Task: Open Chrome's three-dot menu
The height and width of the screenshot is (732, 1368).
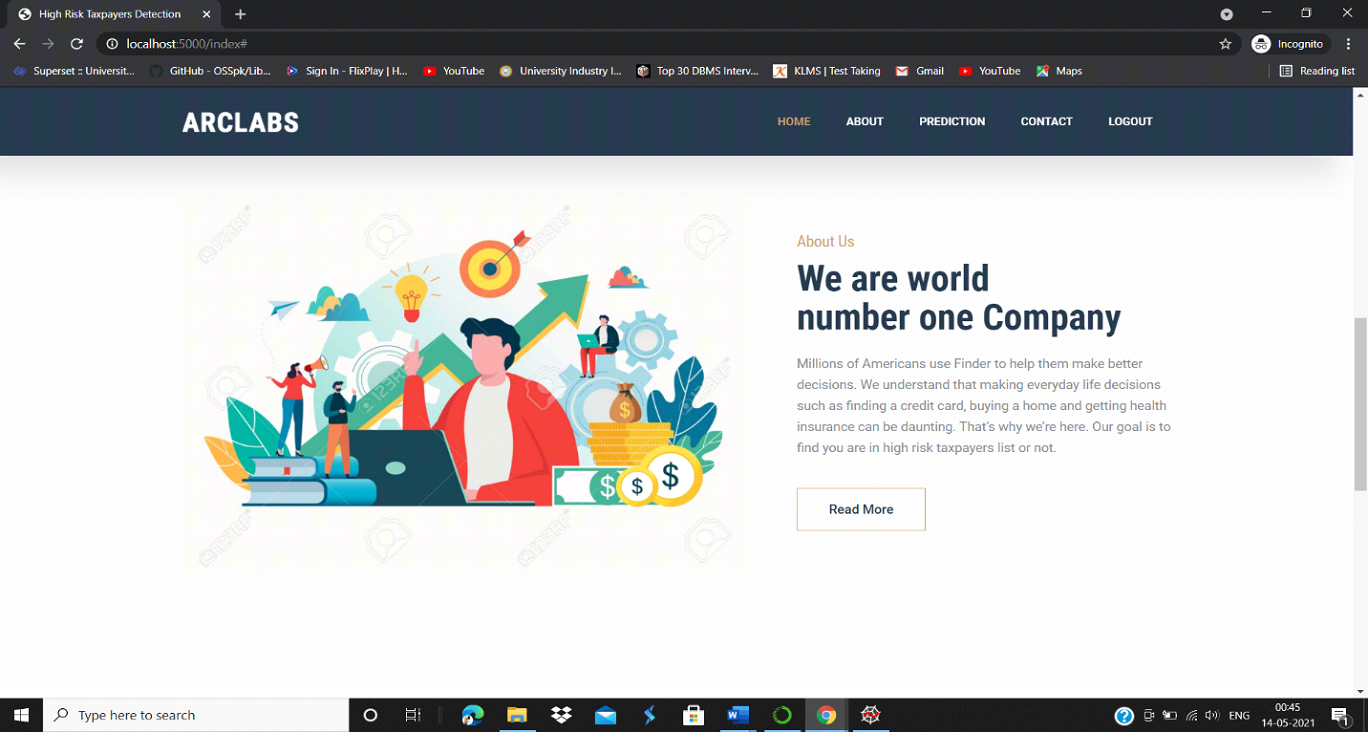Action: tap(1348, 44)
